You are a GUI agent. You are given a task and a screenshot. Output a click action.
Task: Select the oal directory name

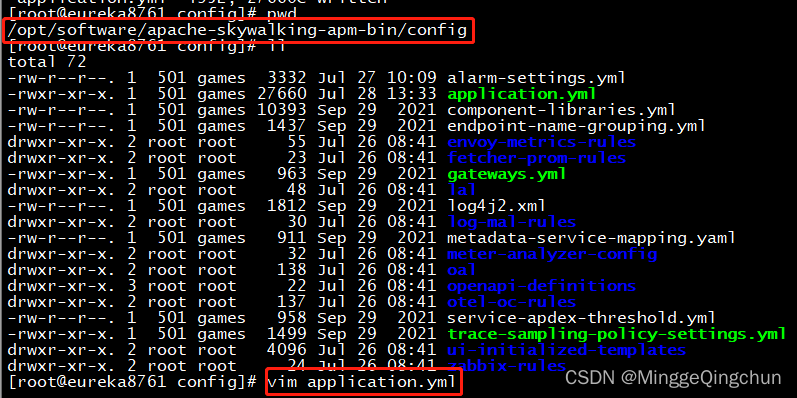462,270
